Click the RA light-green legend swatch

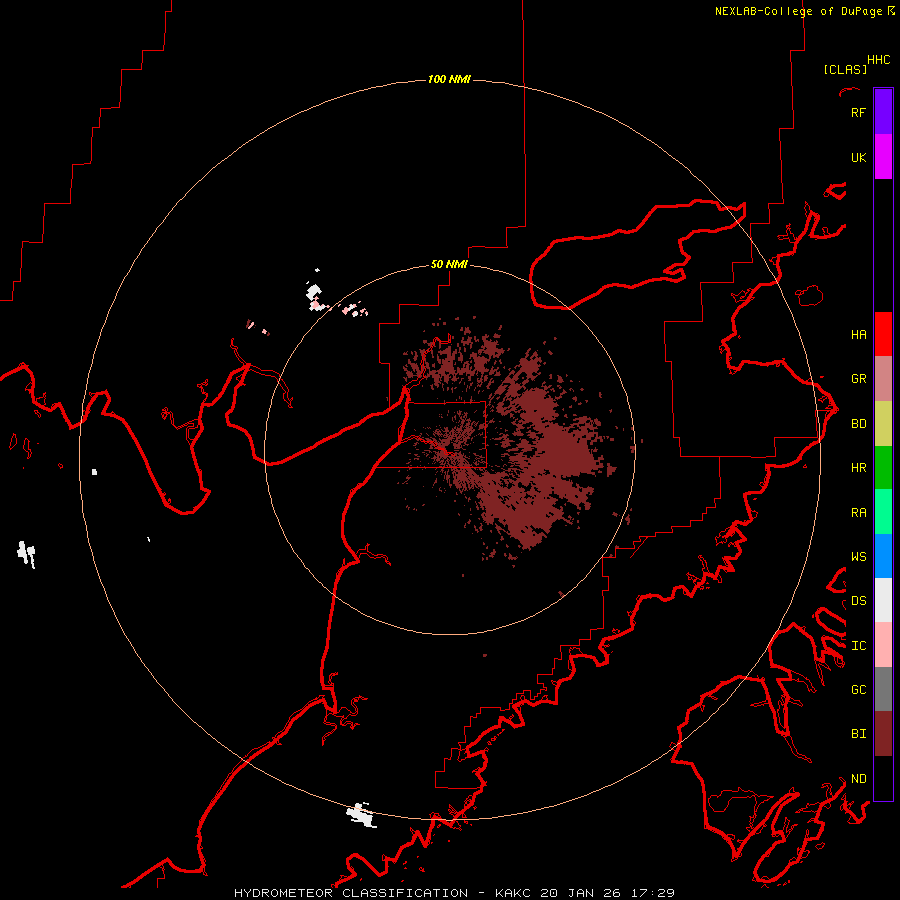[x=883, y=511]
